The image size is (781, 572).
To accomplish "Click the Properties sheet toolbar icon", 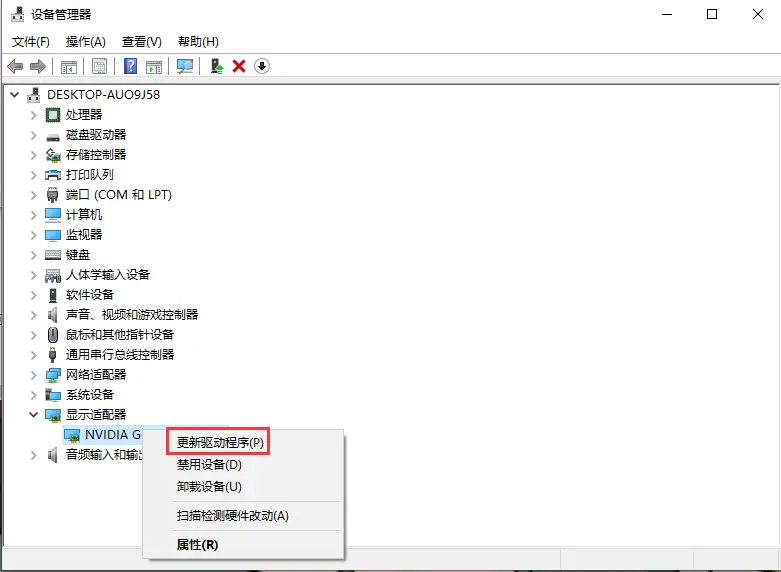I will [x=100, y=66].
